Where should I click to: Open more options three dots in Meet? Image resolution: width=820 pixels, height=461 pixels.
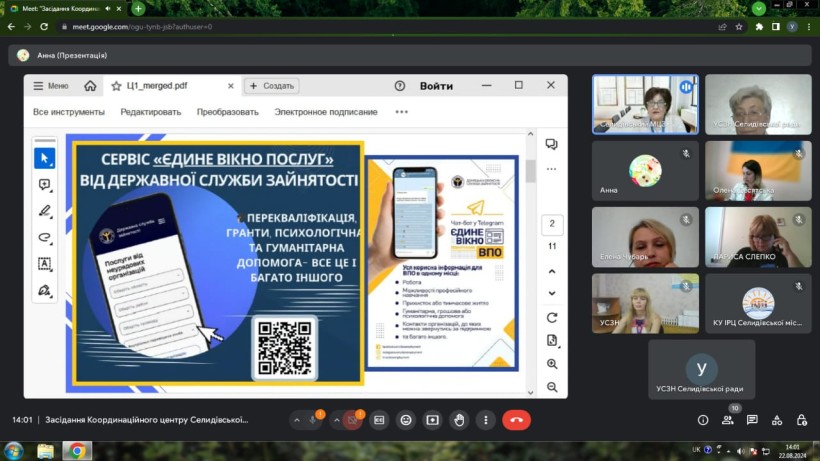point(486,420)
